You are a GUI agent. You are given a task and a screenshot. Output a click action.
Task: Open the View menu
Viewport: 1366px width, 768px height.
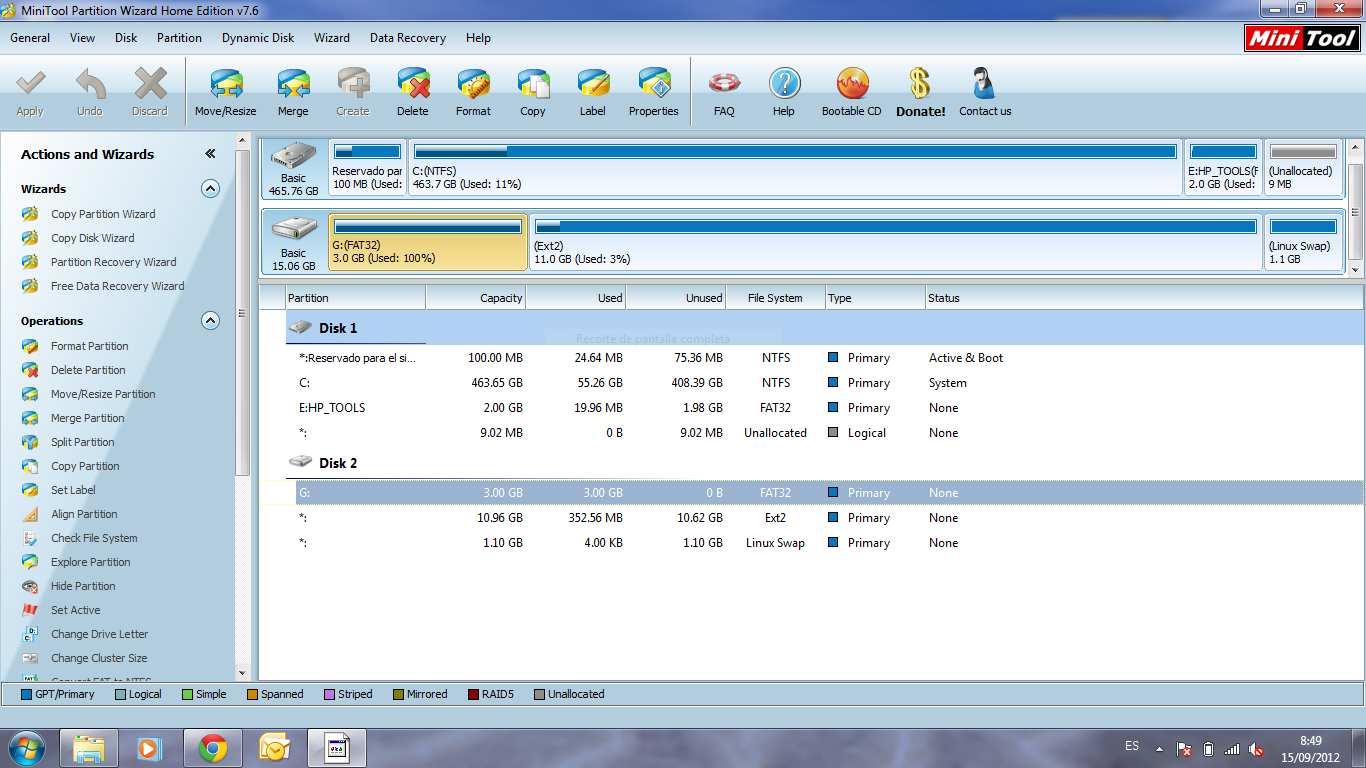[x=83, y=38]
